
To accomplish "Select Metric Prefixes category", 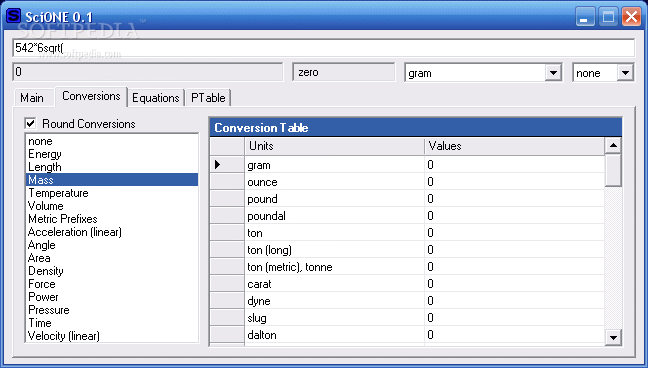I will point(112,219).
